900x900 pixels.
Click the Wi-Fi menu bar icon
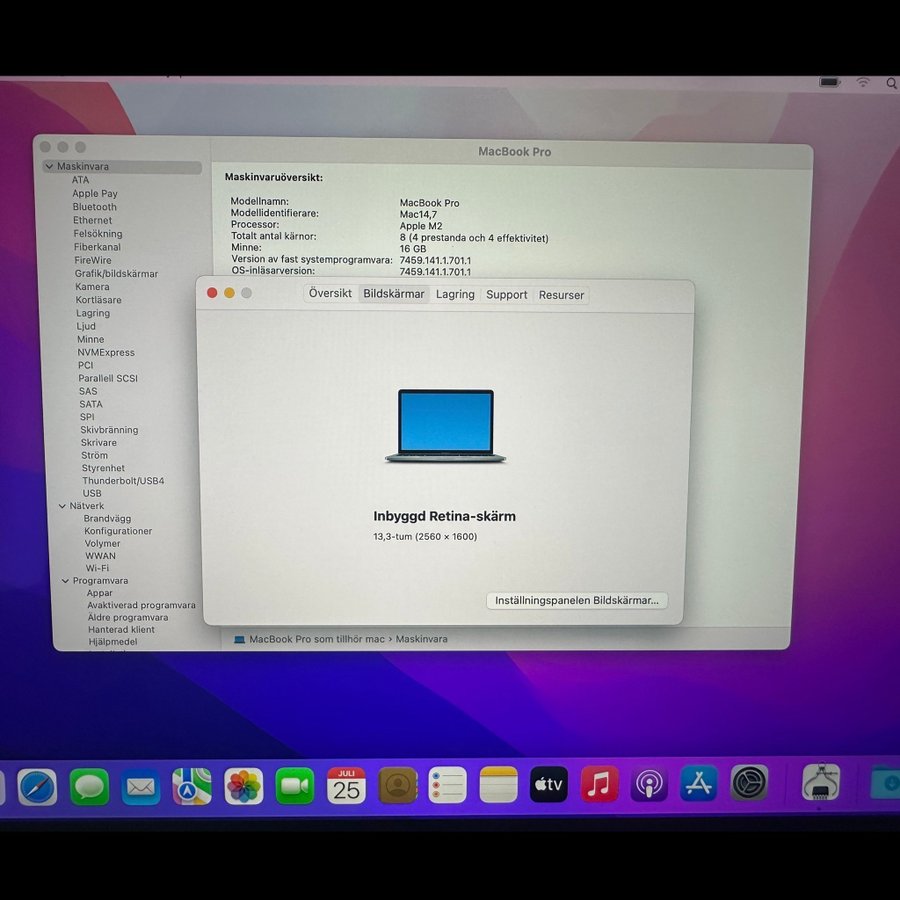pyautogui.click(x=863, y=83)
